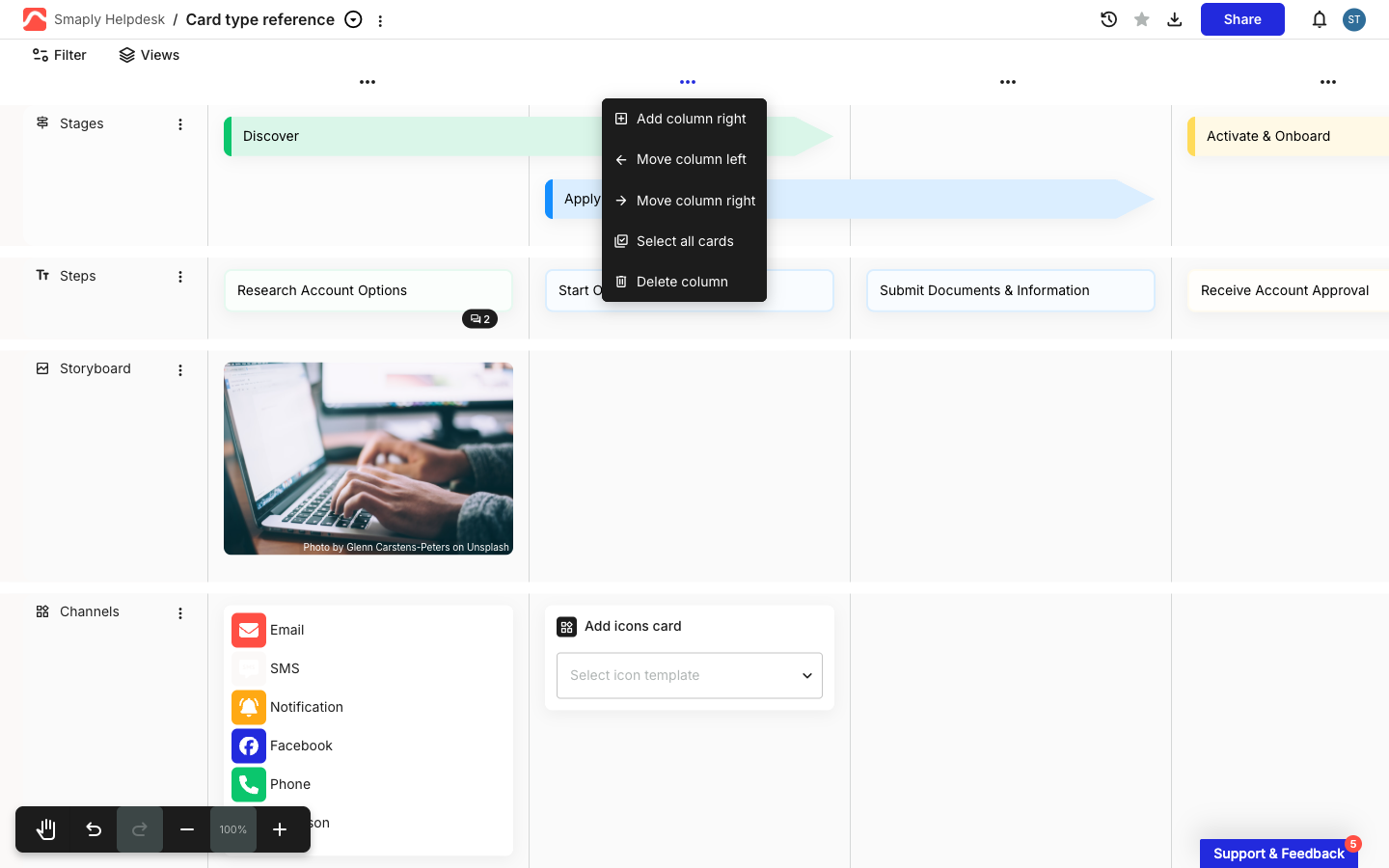Click the Email channel icon
The width and height of the screenshot is (1389, 868).
pyautogui.click(x=249, y=630)
